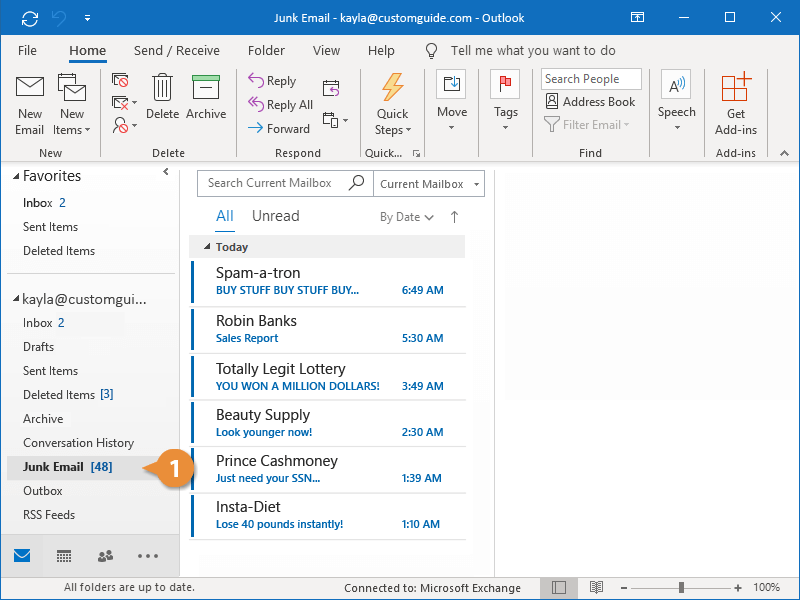Open the Filter Email dropdown
800x600 pixels.
(587, 124)
